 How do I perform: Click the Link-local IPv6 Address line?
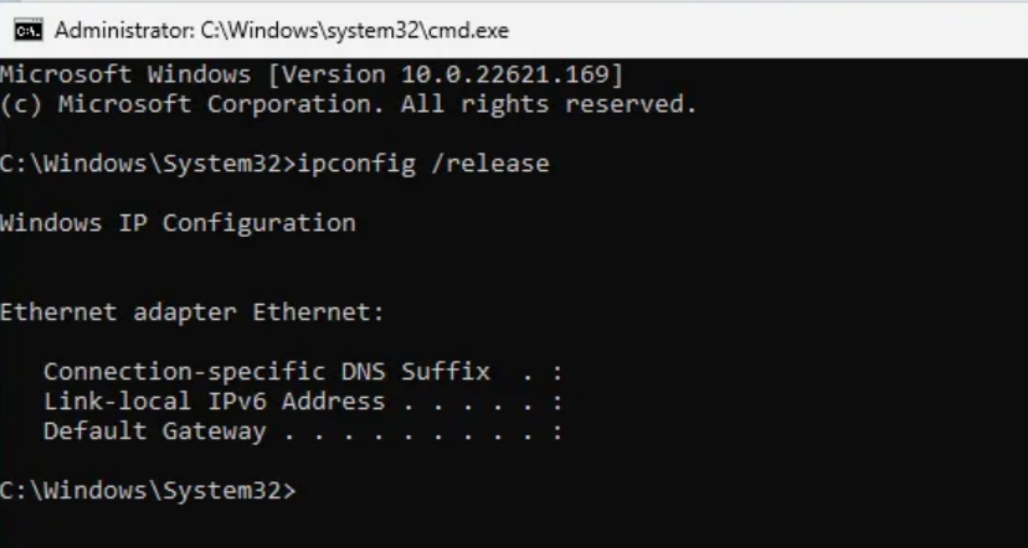(x=302, y=402)
